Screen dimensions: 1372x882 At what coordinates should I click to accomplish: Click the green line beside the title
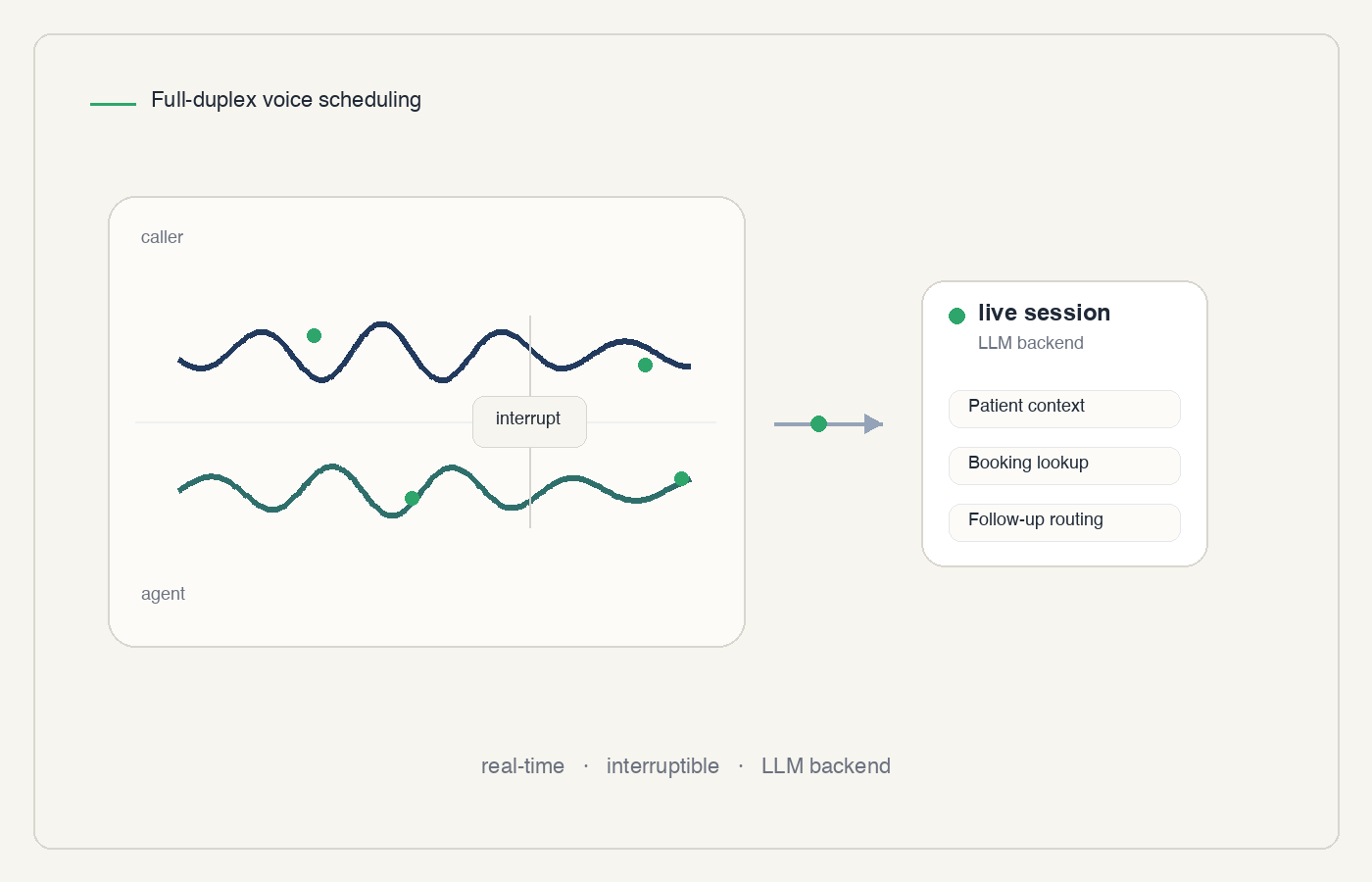point(113,103)
